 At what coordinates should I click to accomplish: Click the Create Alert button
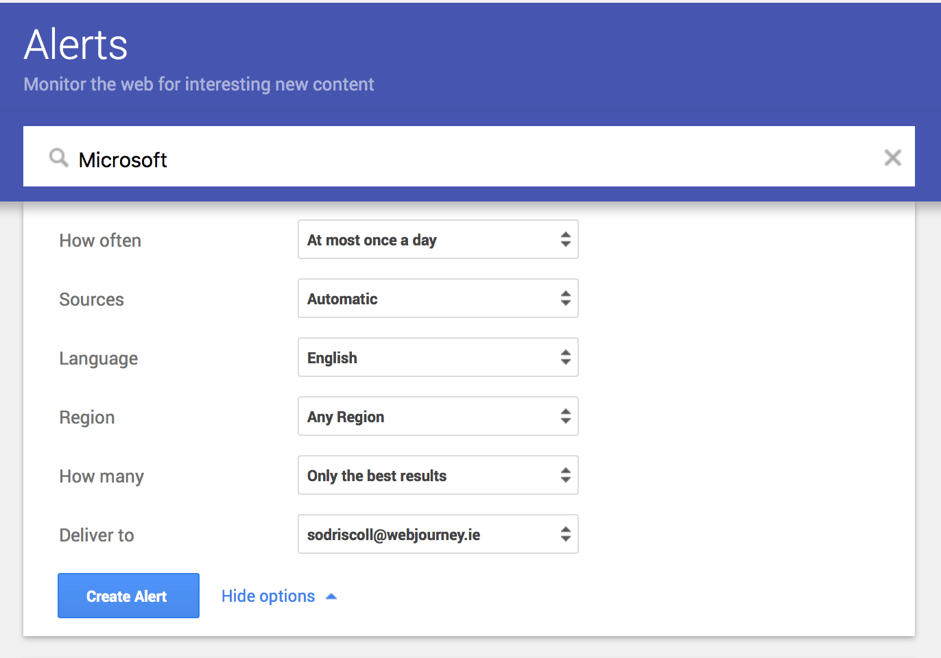[x=128, y=595]
